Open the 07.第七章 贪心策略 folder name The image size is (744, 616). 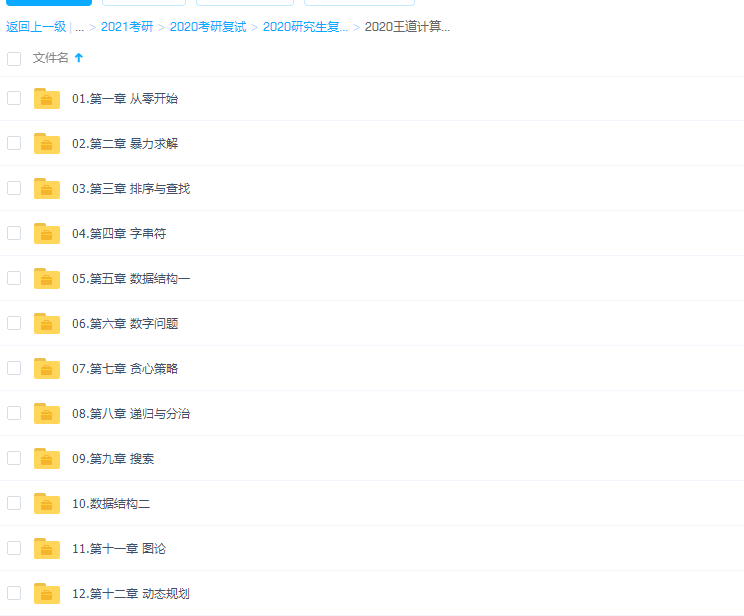pos(125,368)
